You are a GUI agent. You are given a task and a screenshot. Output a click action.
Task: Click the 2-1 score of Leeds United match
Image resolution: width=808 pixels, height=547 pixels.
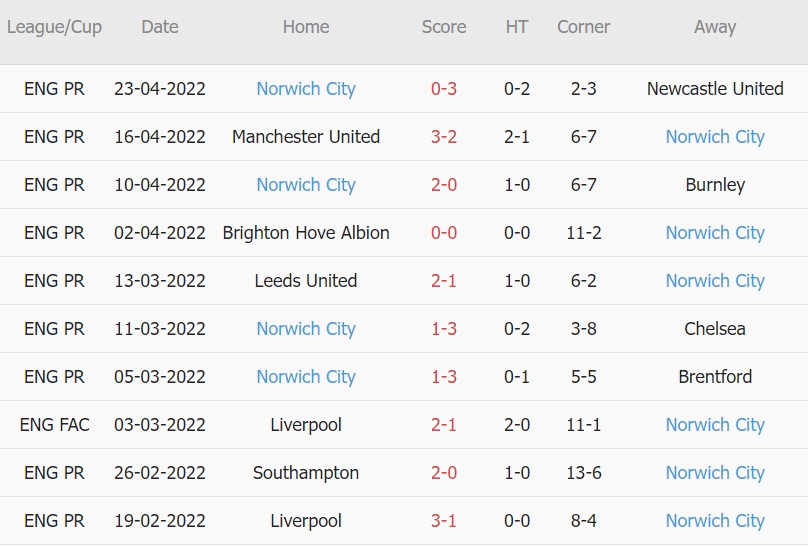tap(444, 281)
